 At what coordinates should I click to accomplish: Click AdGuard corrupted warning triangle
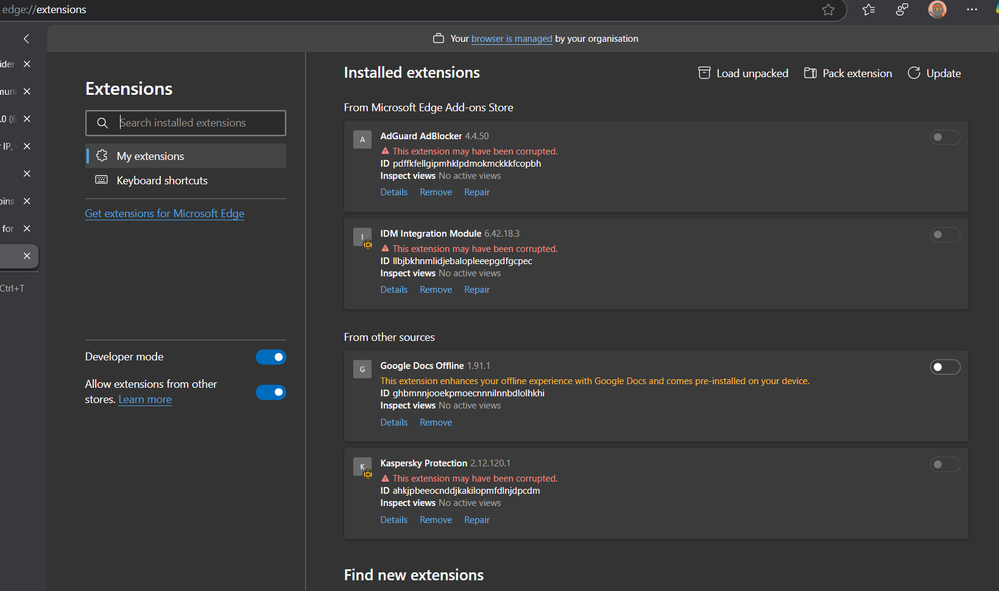click(x=385, y=151)
